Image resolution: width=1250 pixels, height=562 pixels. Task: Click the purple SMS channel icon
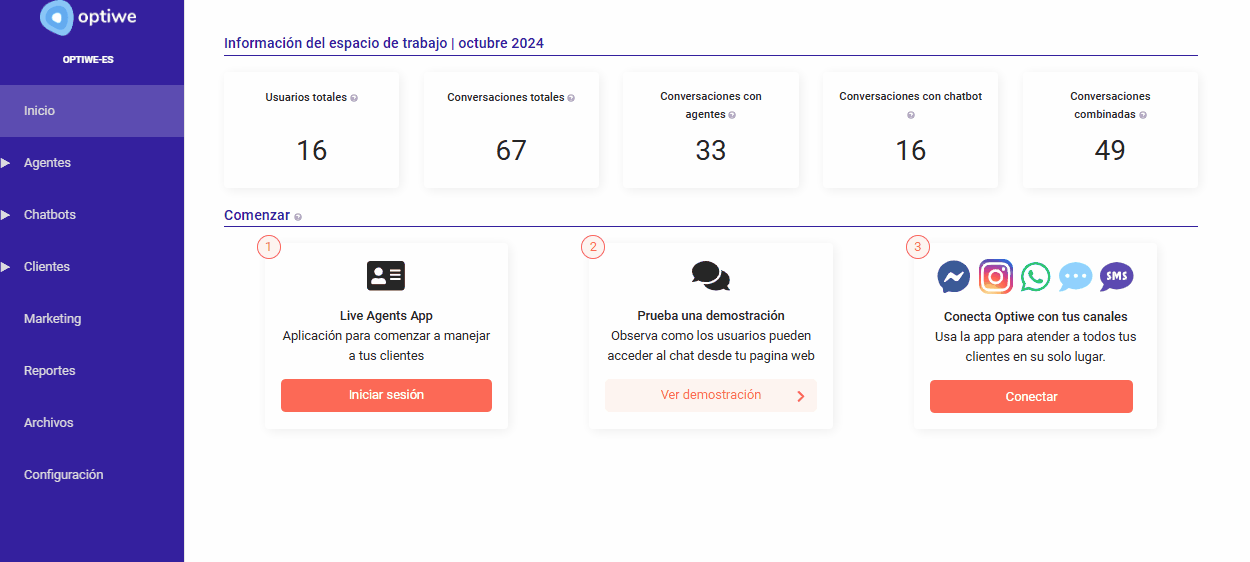(1116, 276)
